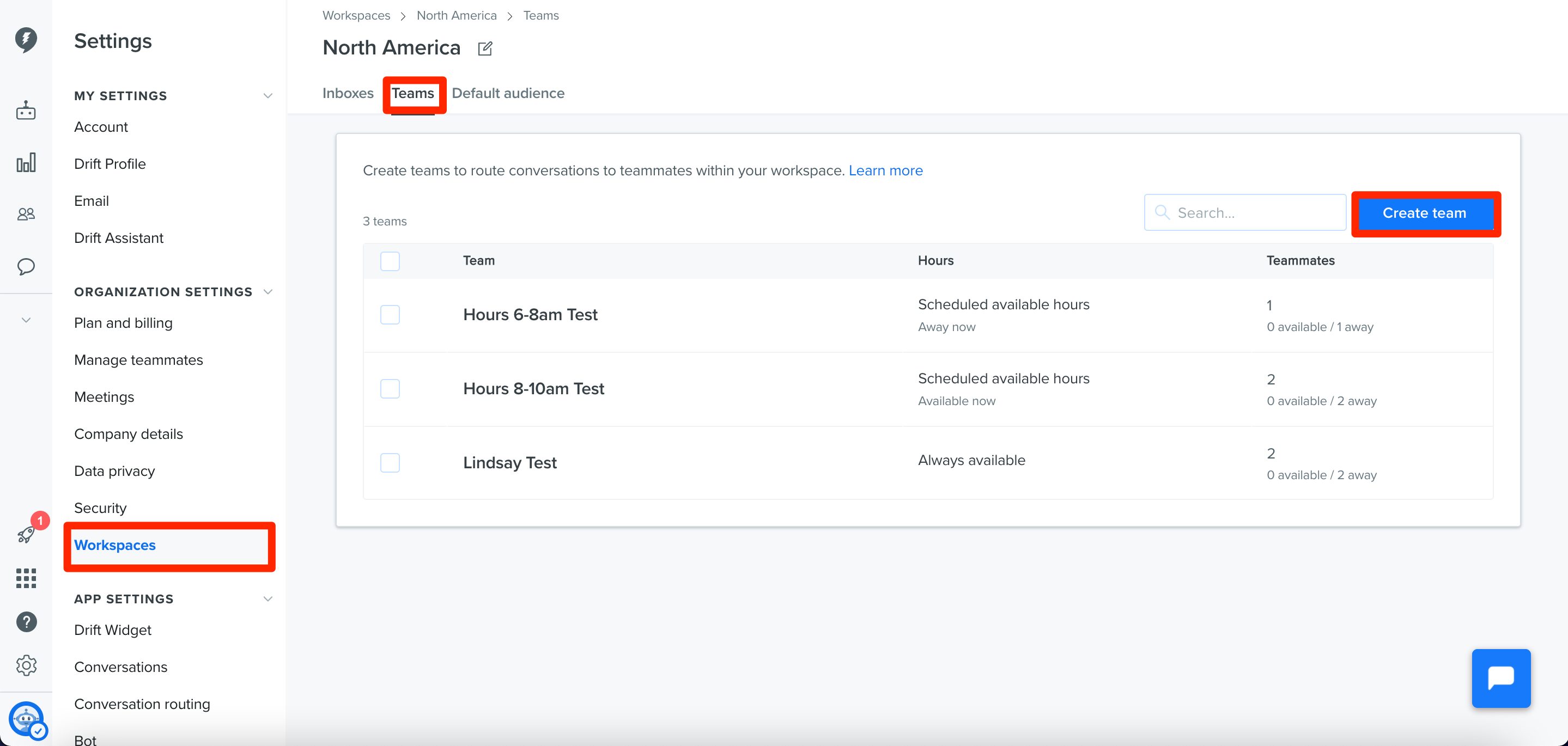
Task: Open the Hours 6-8am Test team
Action: click(x=530, y=315)
